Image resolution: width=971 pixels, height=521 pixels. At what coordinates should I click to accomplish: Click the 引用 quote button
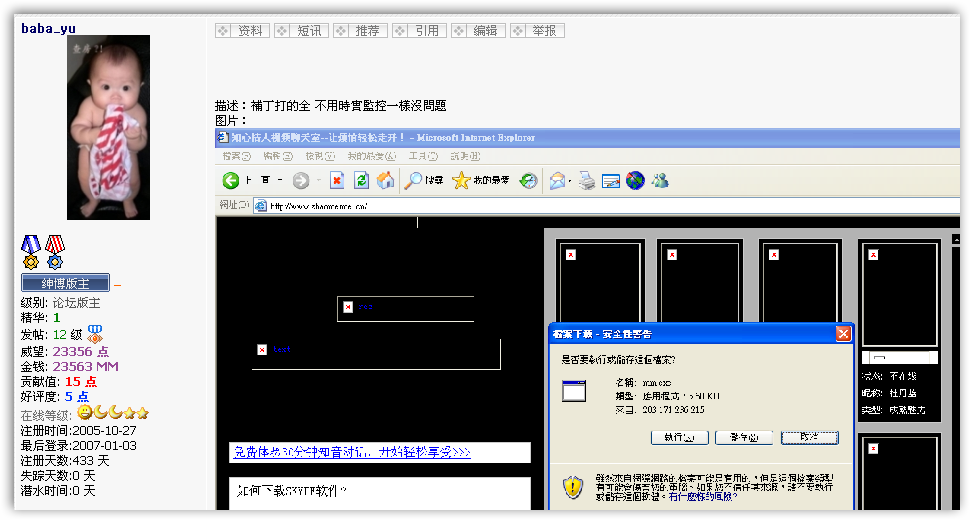point(418,31)
